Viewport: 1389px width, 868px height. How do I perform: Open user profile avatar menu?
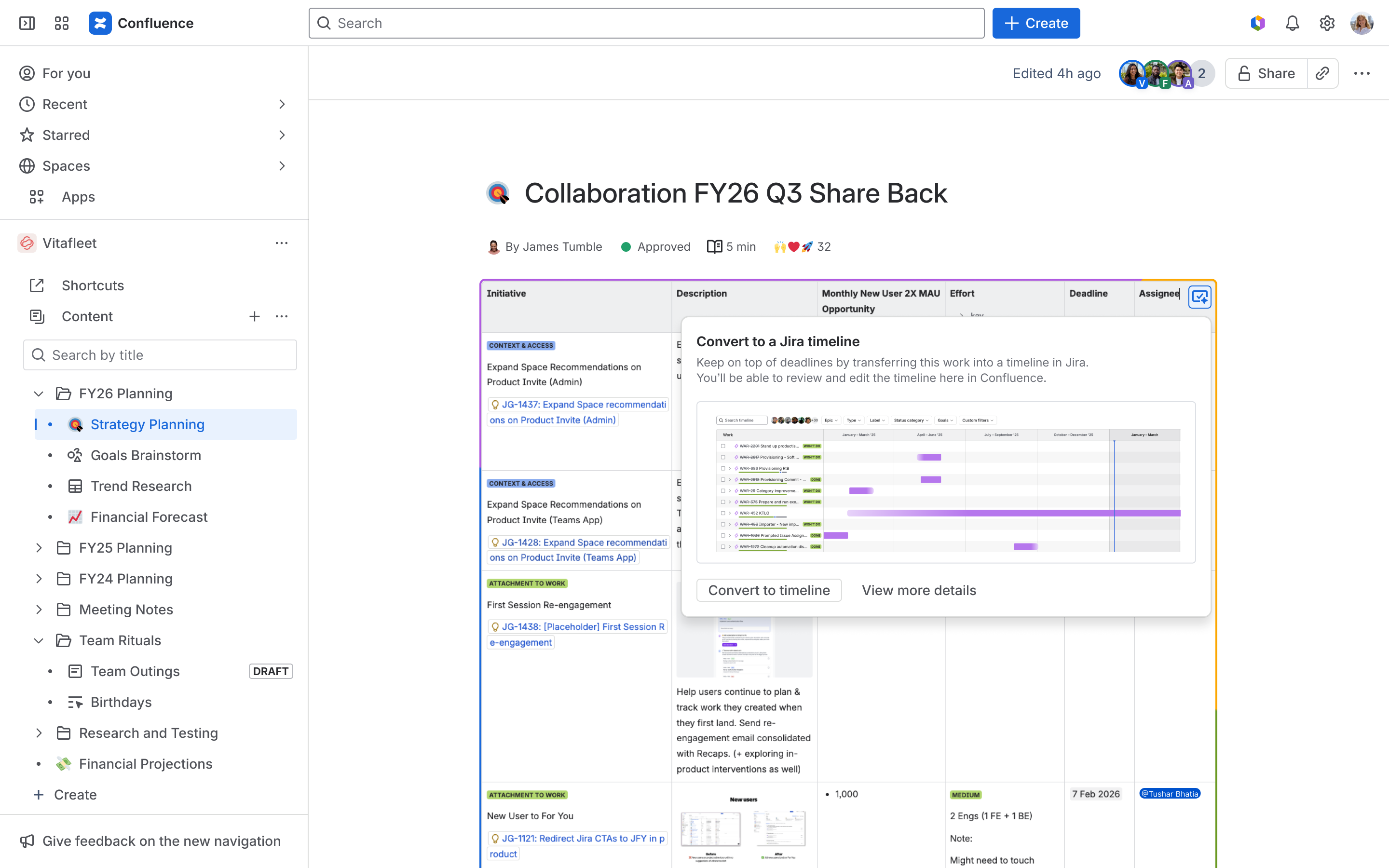[x=1362, y=23]
